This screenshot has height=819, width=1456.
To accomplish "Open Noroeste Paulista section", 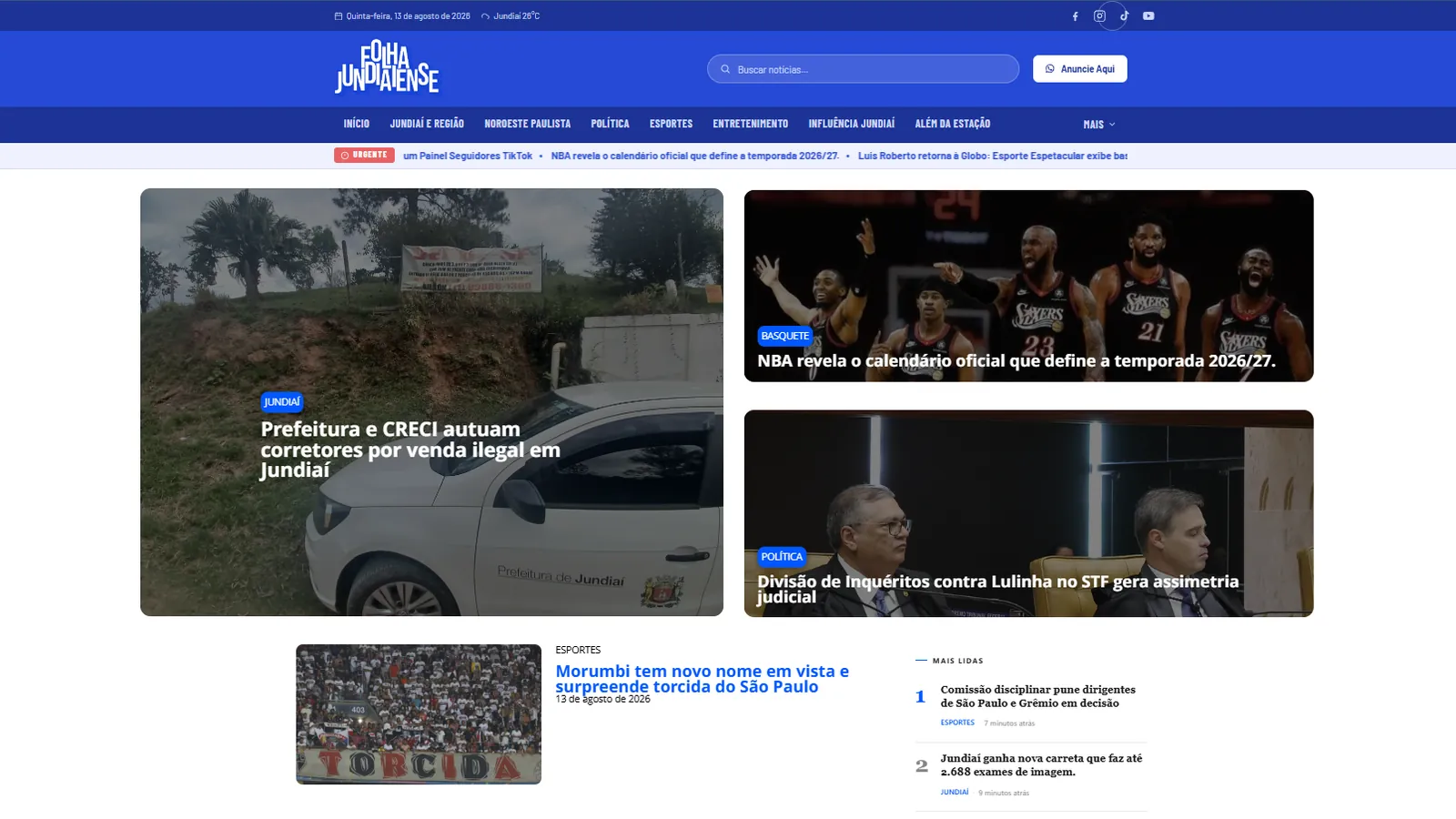I will point(527,124).
